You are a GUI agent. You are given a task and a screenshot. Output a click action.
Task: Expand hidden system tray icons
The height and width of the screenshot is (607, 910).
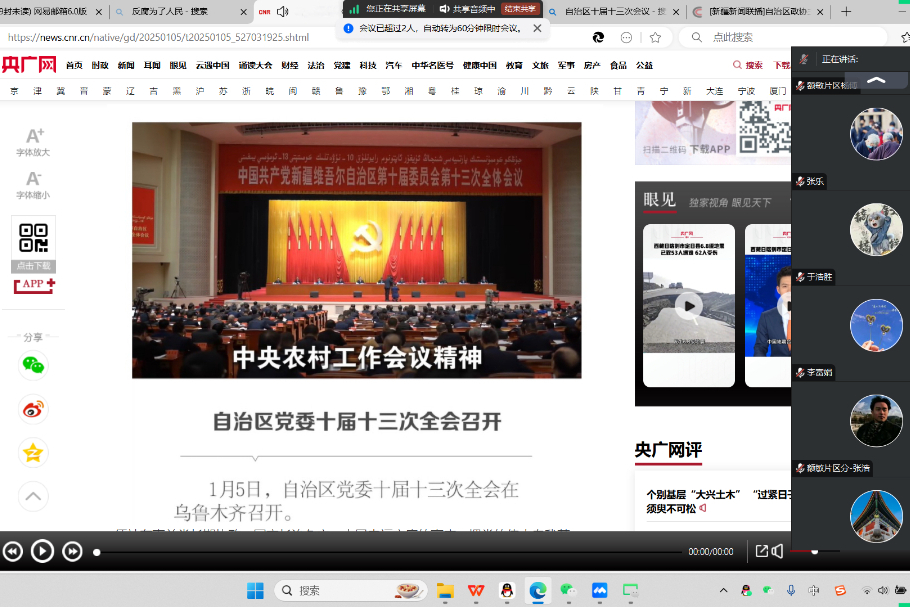point(724,590)
